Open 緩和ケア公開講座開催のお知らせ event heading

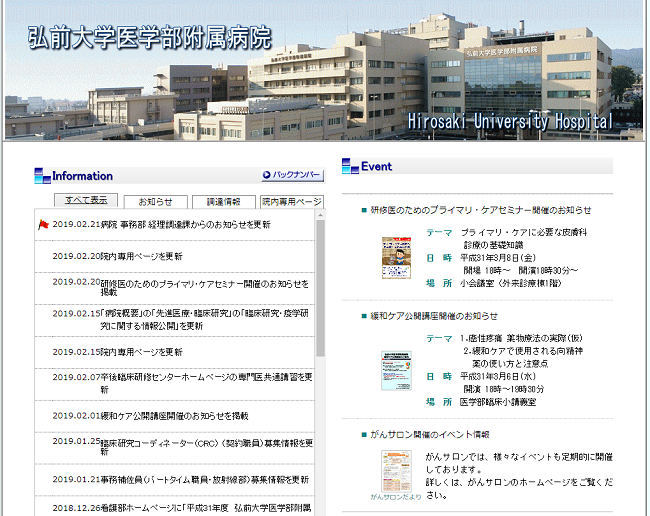tap(434, 316)
